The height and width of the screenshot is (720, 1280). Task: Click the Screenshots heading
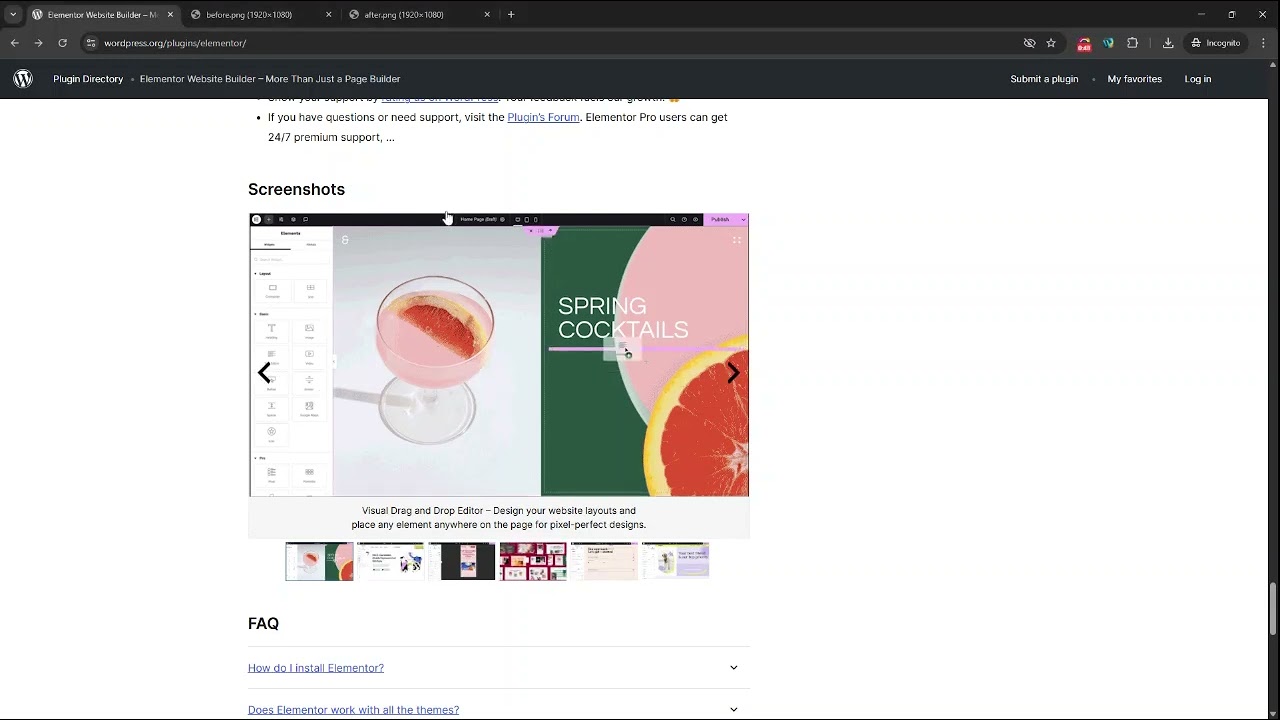click(x=296, y=189)
